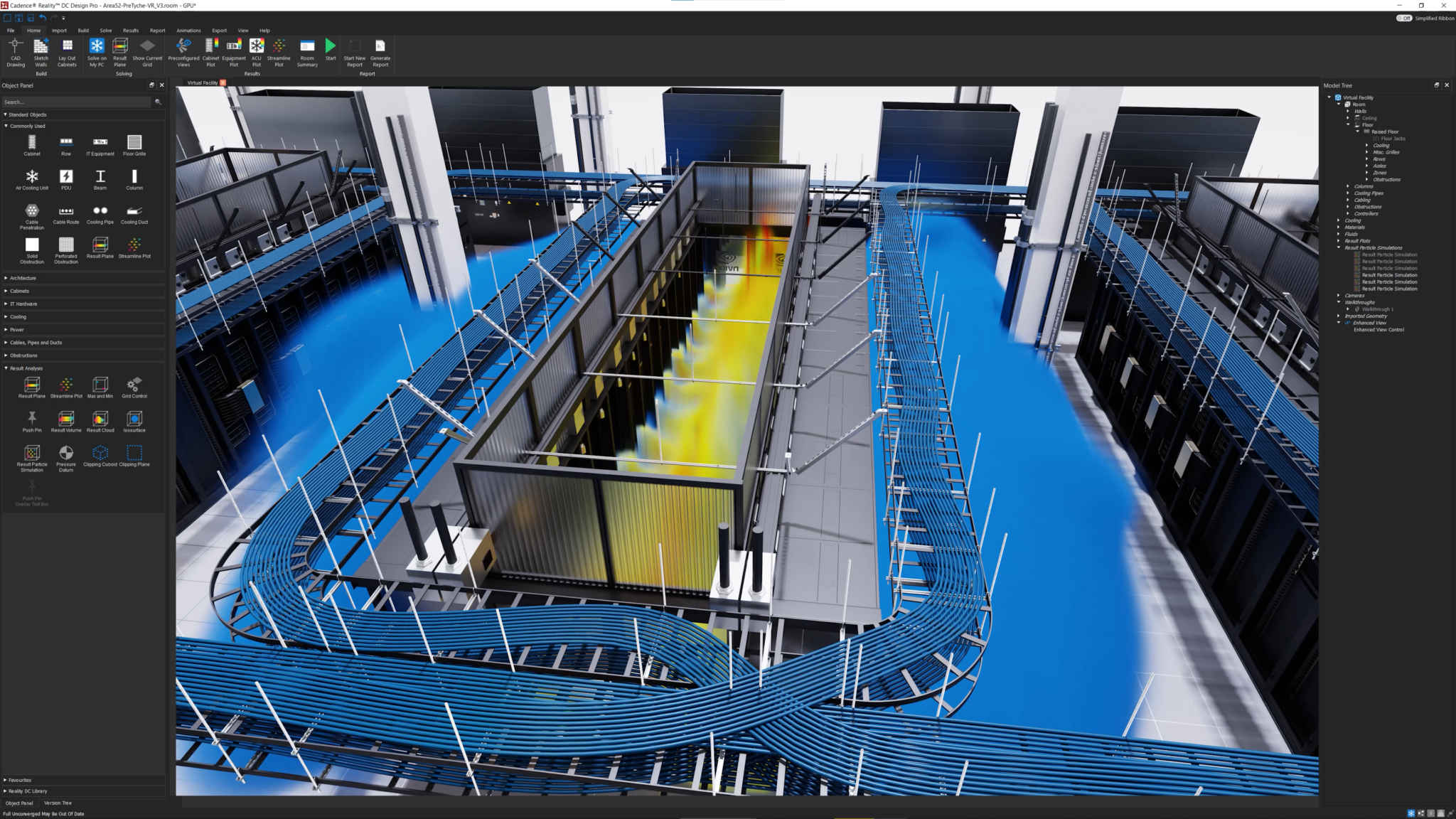This screenshot has height=819, width=1456.
Task: Open the Grid Control tool
Action: (134, 387)
